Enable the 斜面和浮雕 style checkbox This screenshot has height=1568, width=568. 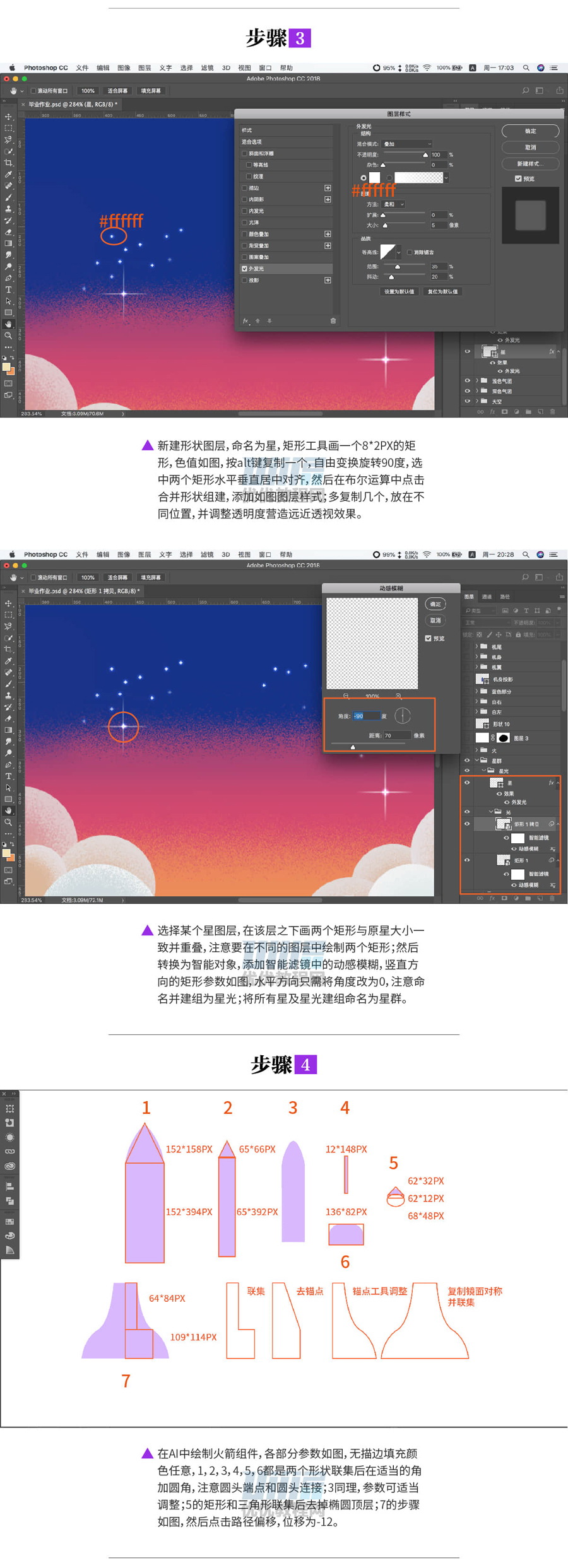(244, 153)
